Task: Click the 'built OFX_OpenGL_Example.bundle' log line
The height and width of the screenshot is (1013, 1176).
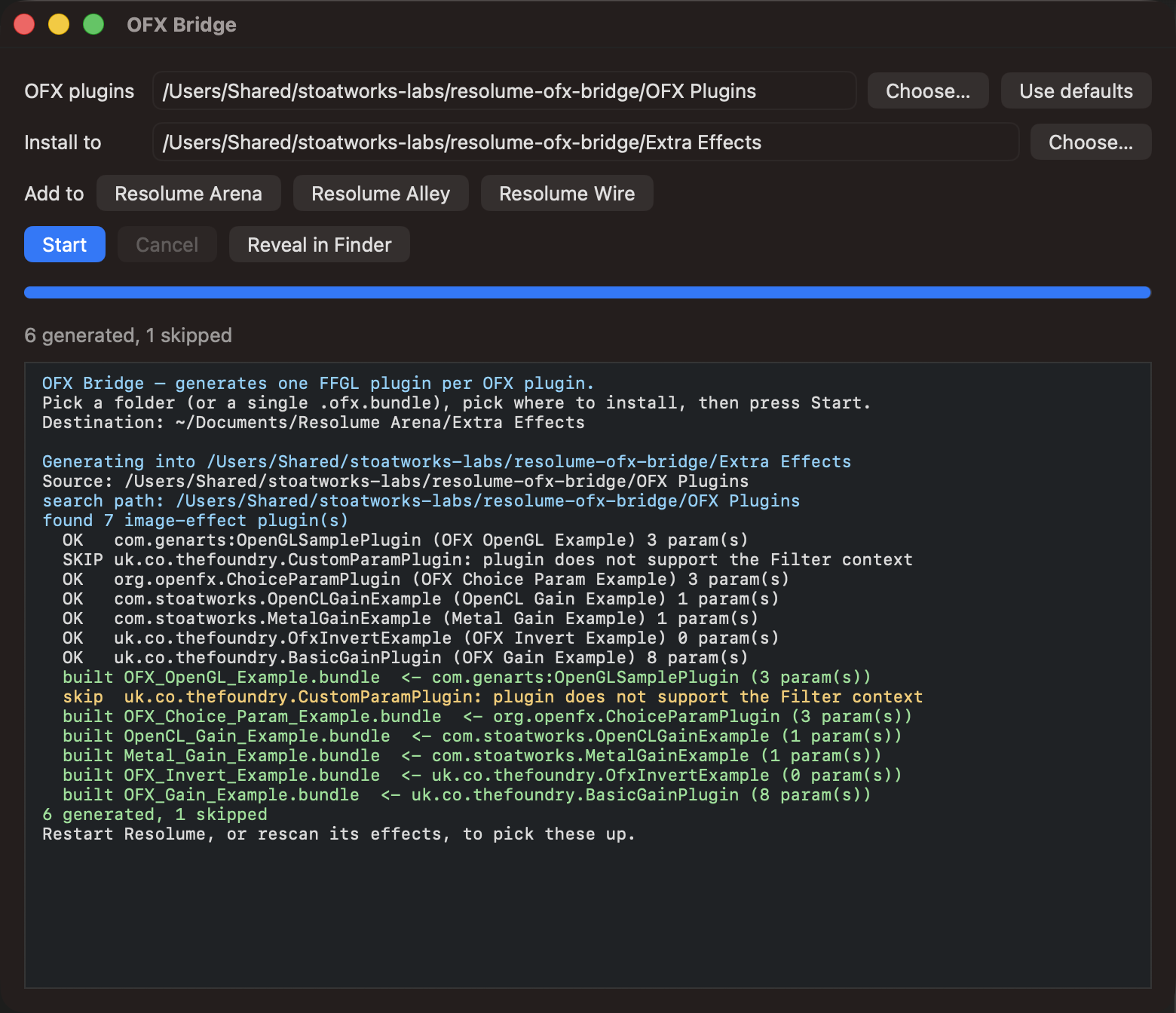Action: pos(467,677)
